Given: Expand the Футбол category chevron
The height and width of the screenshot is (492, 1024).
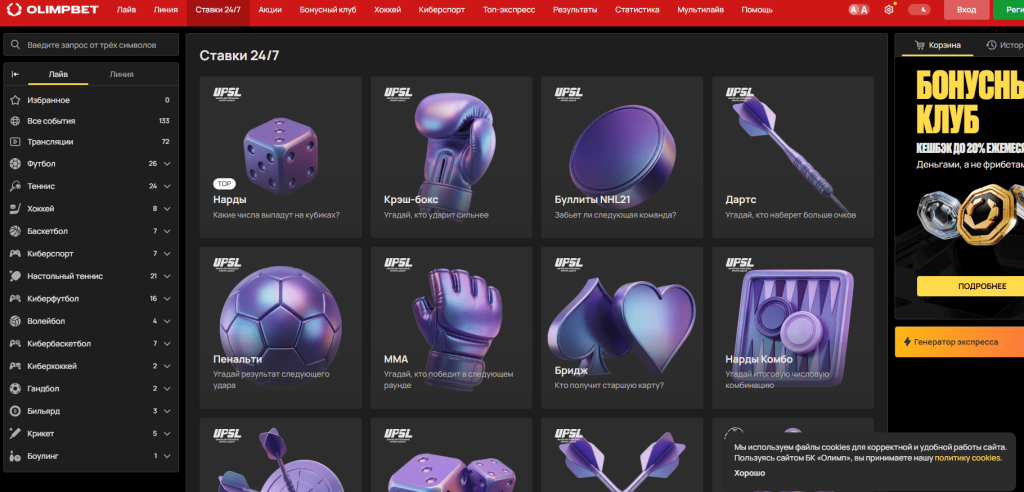Looking at the screenshot, I should (x=167, y=163).
